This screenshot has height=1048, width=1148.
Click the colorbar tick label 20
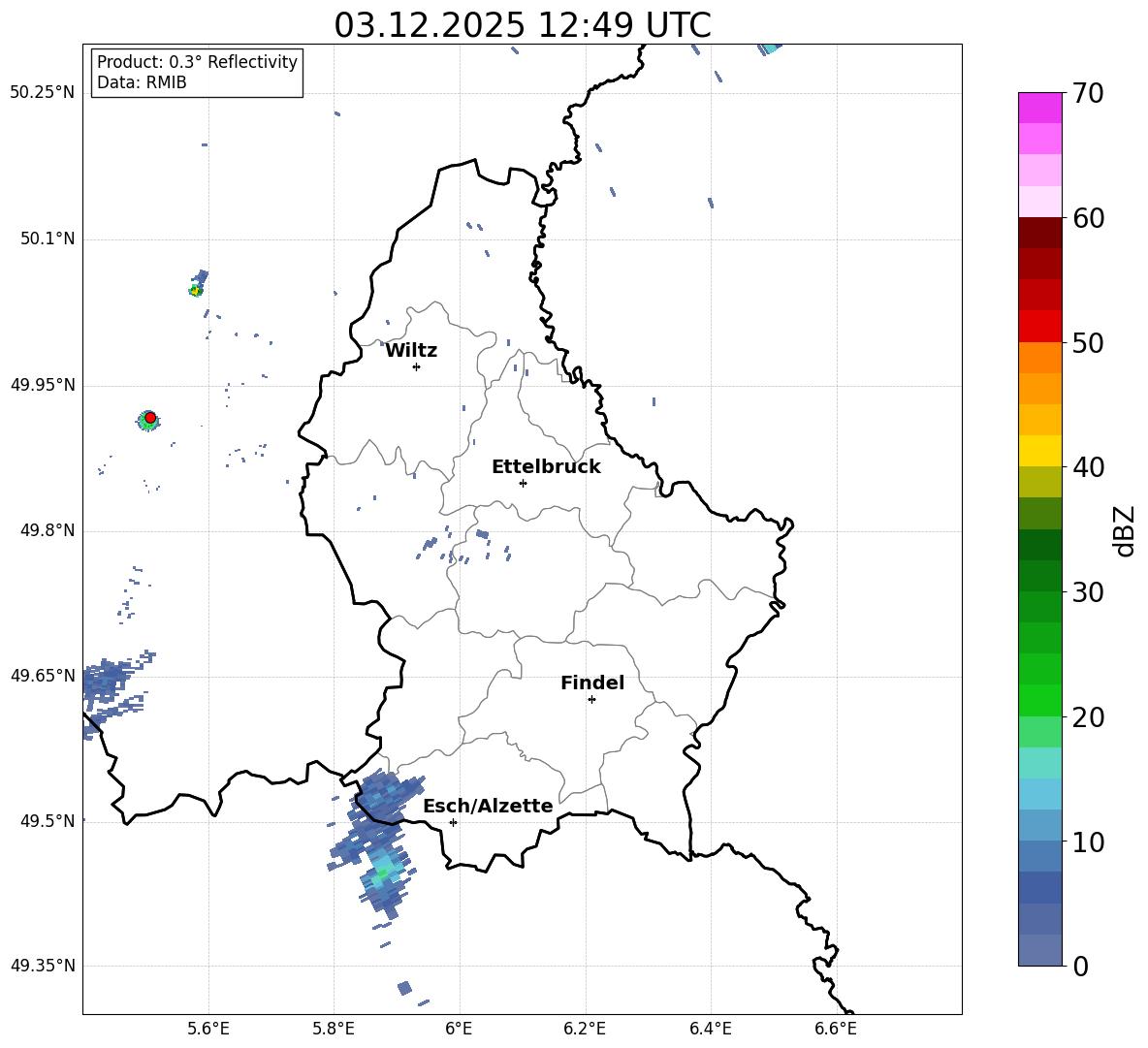pos(1088,716)
